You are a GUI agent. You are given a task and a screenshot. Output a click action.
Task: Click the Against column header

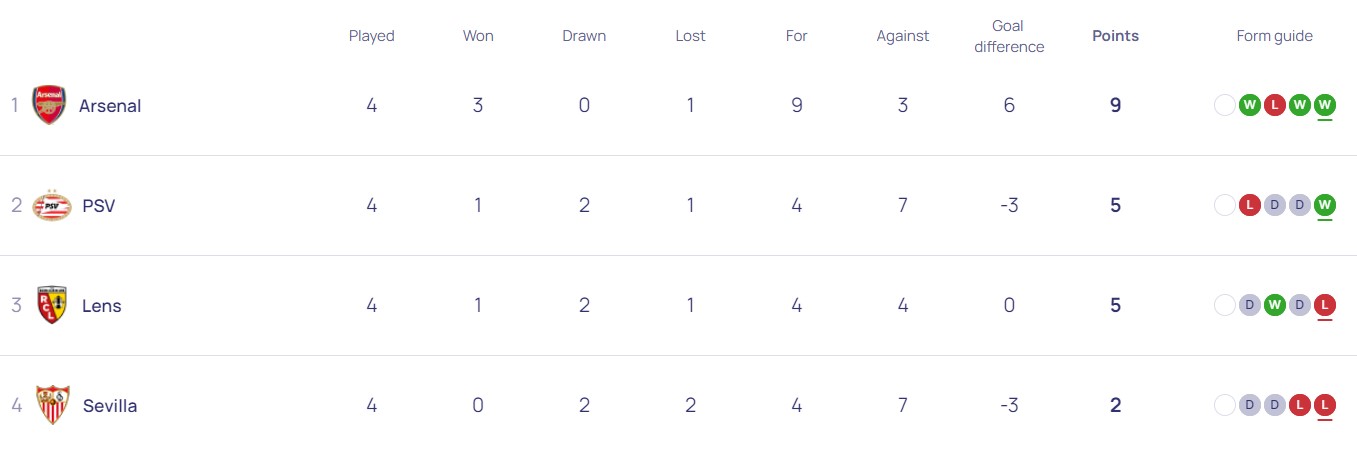tap(903, 36)
